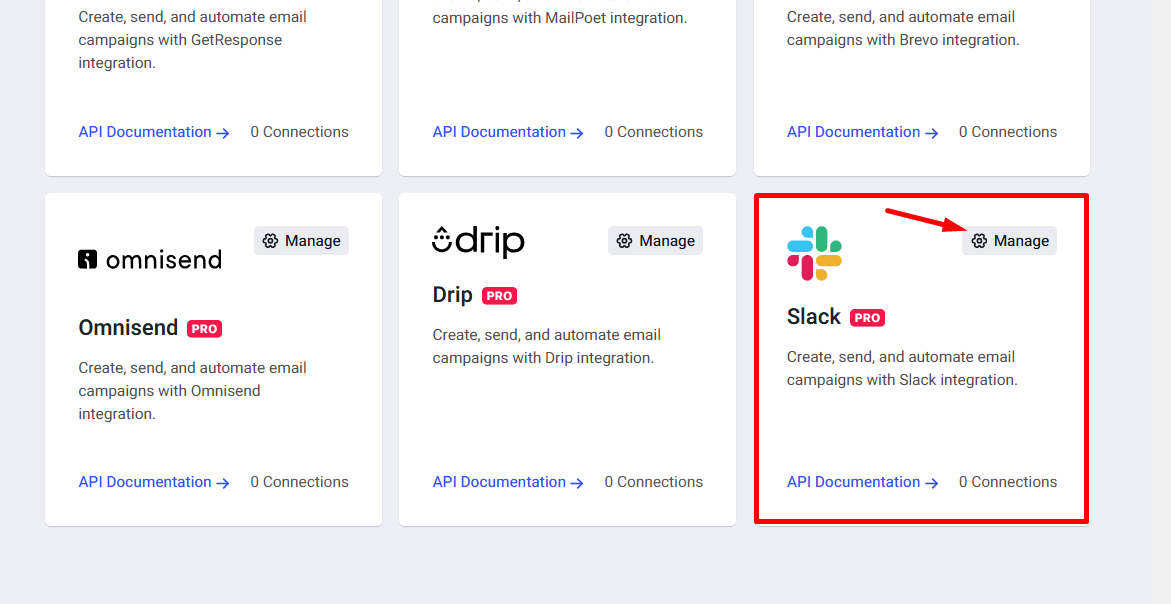Click the gear icon on Omnisend's Manage button
The height and width of the screenshot is (604, 1171).
point(269,240)
